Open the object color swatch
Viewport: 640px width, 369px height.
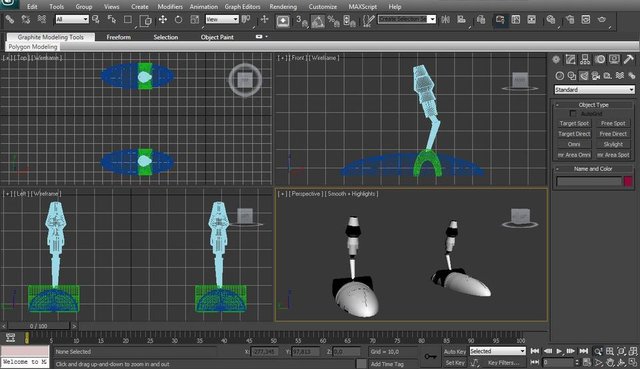tap(628, 181)
